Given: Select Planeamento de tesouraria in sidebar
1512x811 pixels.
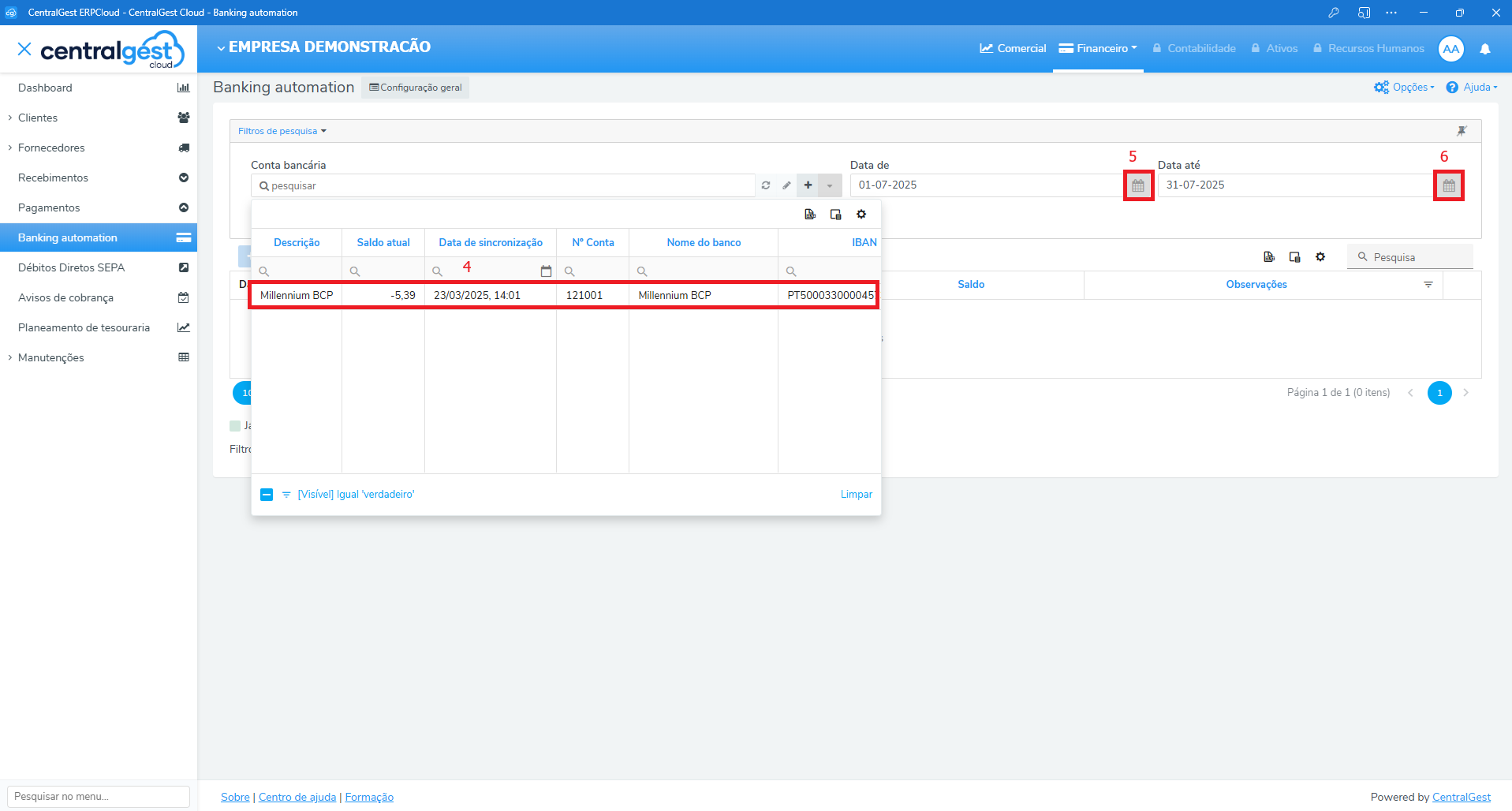Looking at the screenshot, I should [x=84, y=327].
